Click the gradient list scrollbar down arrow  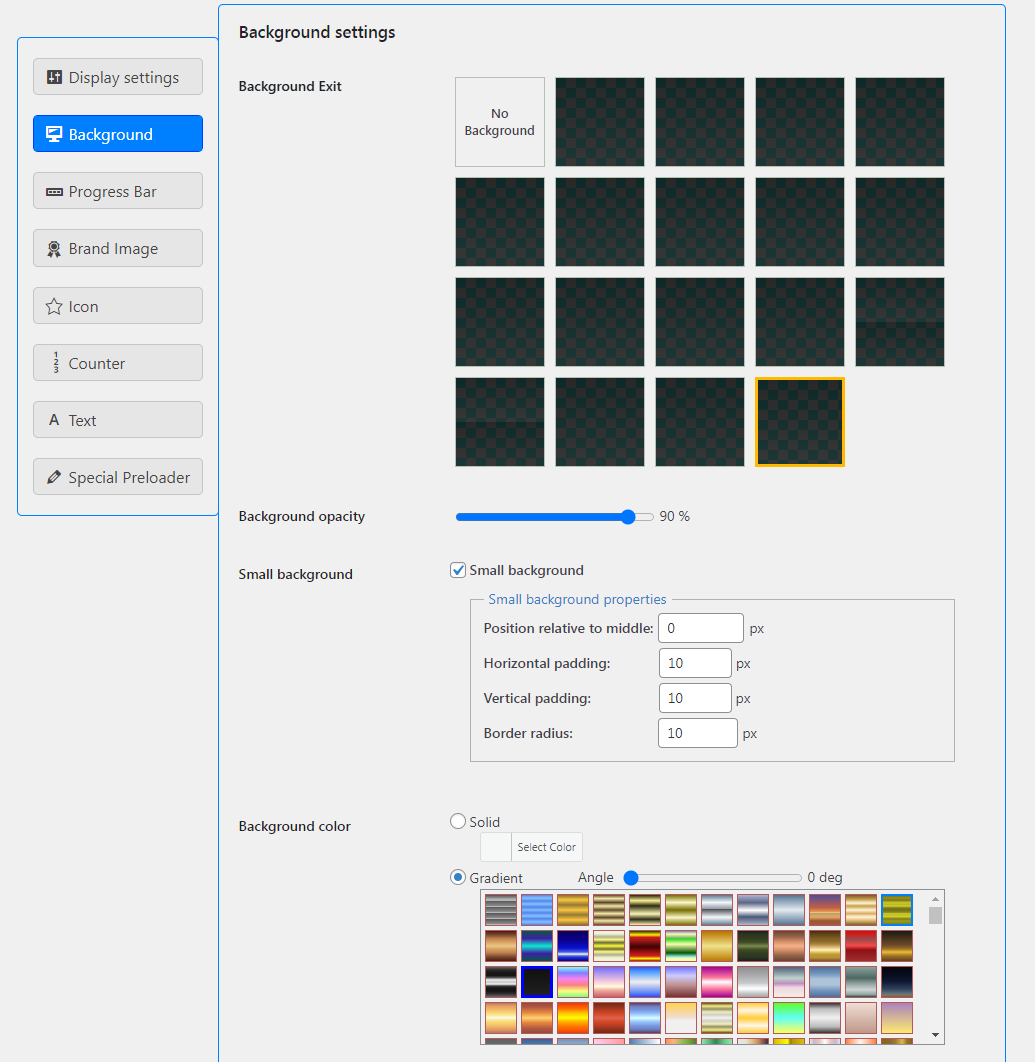coord(935,1034)
